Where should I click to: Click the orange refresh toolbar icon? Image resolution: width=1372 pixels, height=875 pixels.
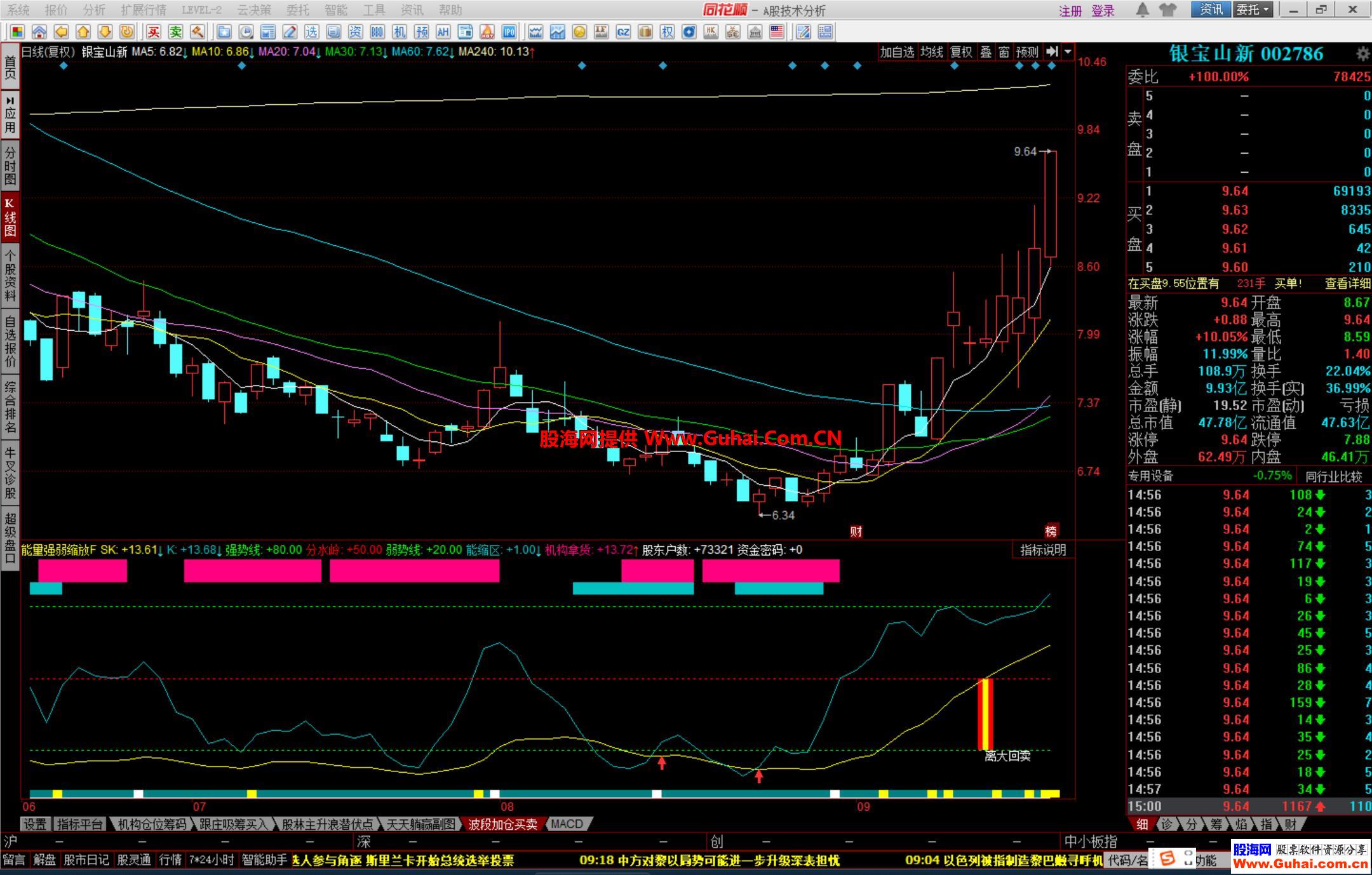(x=127, y=32)
